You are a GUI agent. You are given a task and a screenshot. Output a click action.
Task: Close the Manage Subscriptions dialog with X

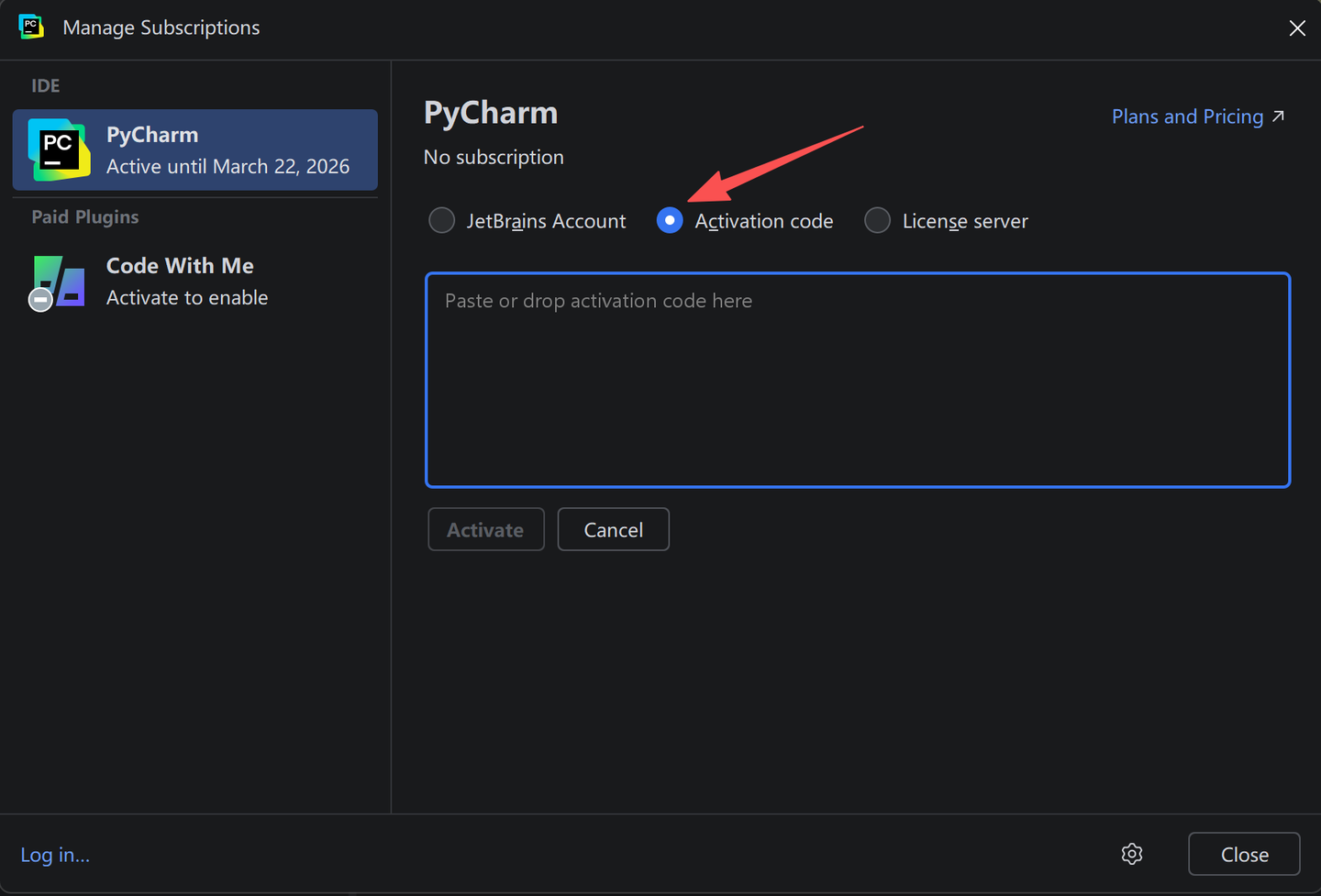click(x=1297, y=28)
